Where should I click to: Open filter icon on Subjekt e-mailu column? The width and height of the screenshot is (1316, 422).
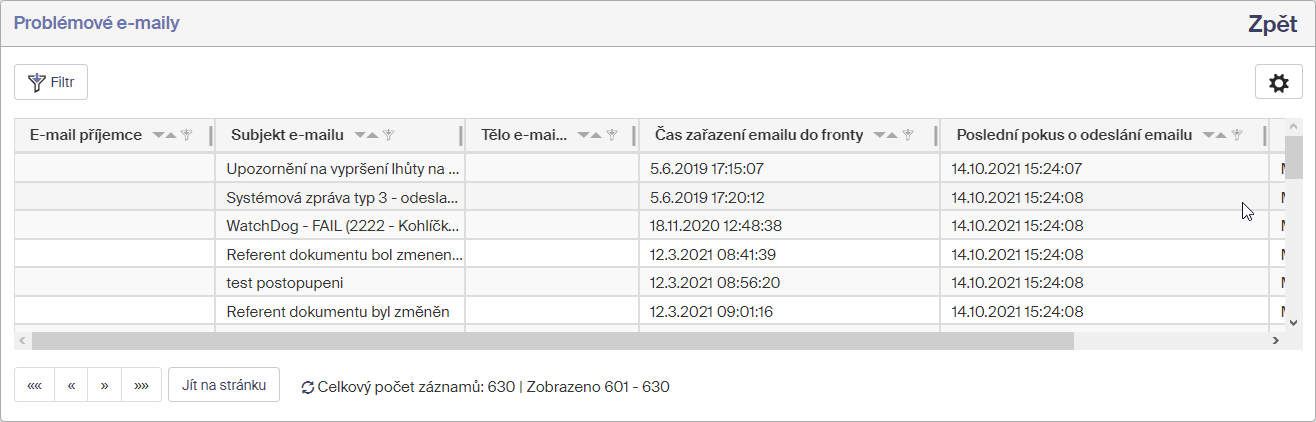coord(389,135)
